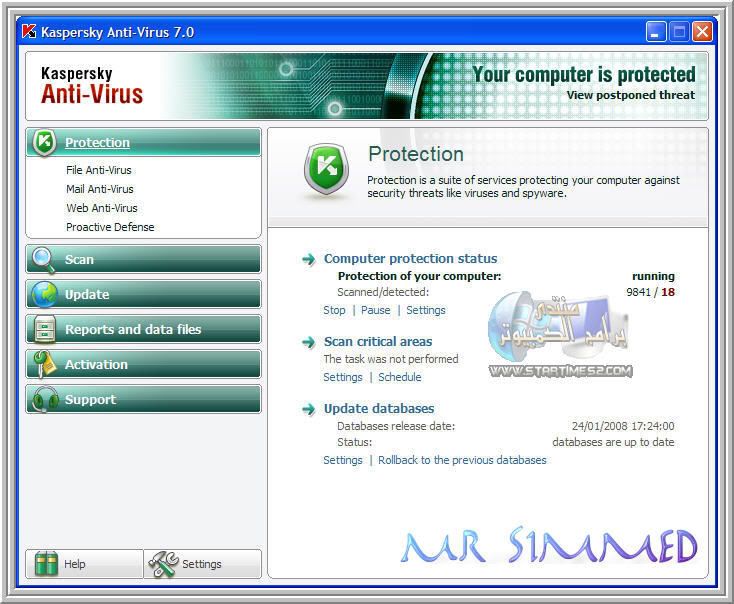This screenshot has width=734, height=604.
Task: Click Computer protection status heading
Action: tap(411, 258)
